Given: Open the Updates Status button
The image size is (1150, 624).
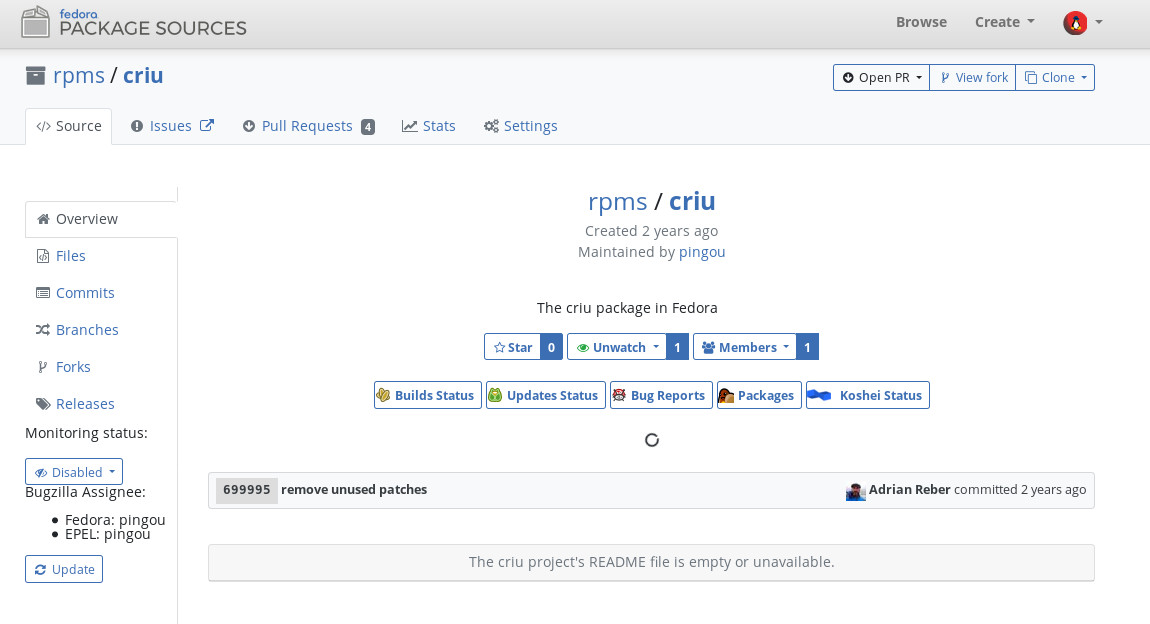Looking at the screenshot, I should (546, 395).
